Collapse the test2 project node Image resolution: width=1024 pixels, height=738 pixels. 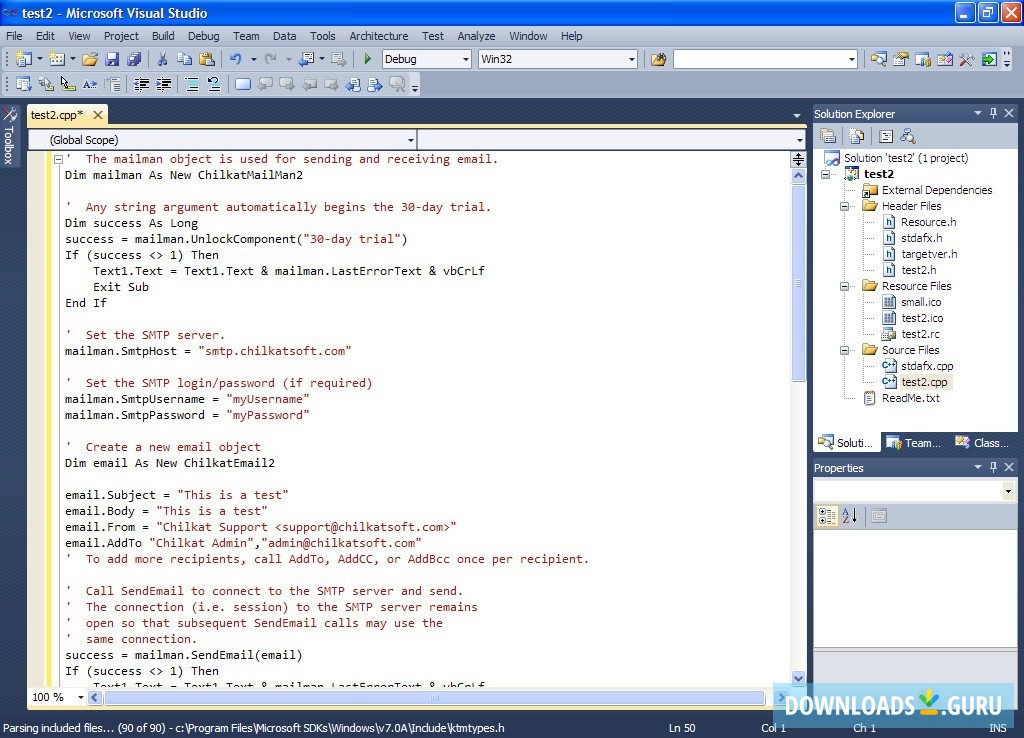click(825, 174)
